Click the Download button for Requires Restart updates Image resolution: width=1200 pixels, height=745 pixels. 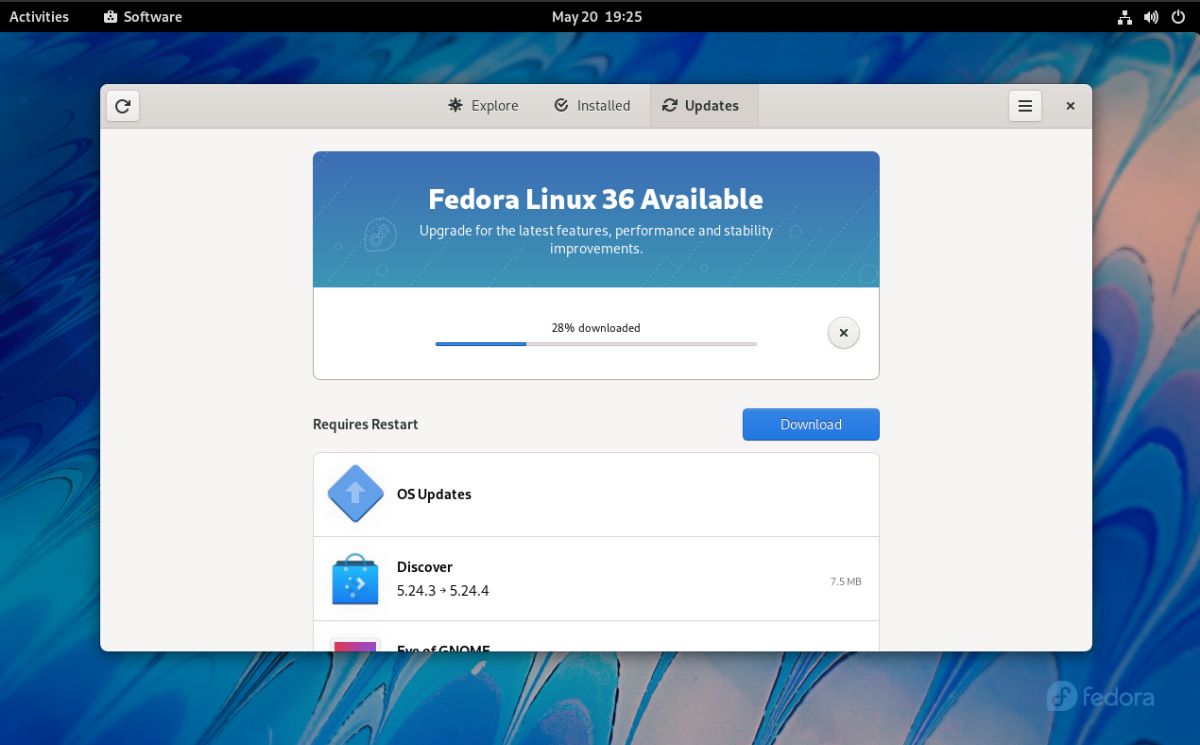click(810, 424)
